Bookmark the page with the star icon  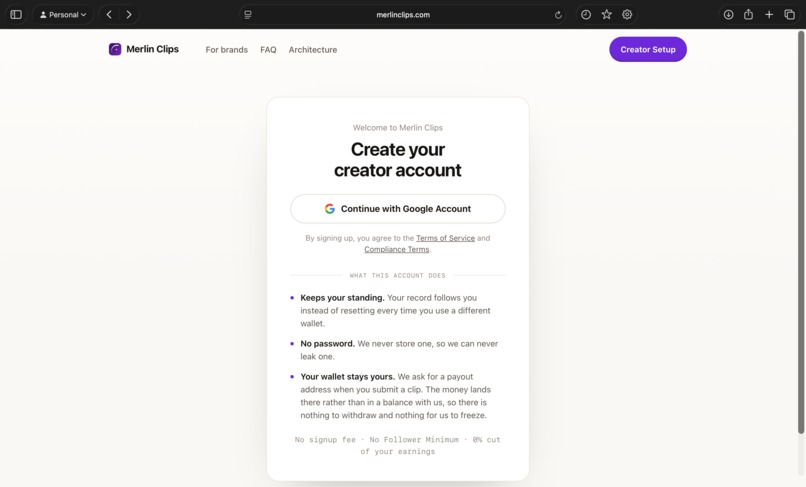(x=607, y=14)
